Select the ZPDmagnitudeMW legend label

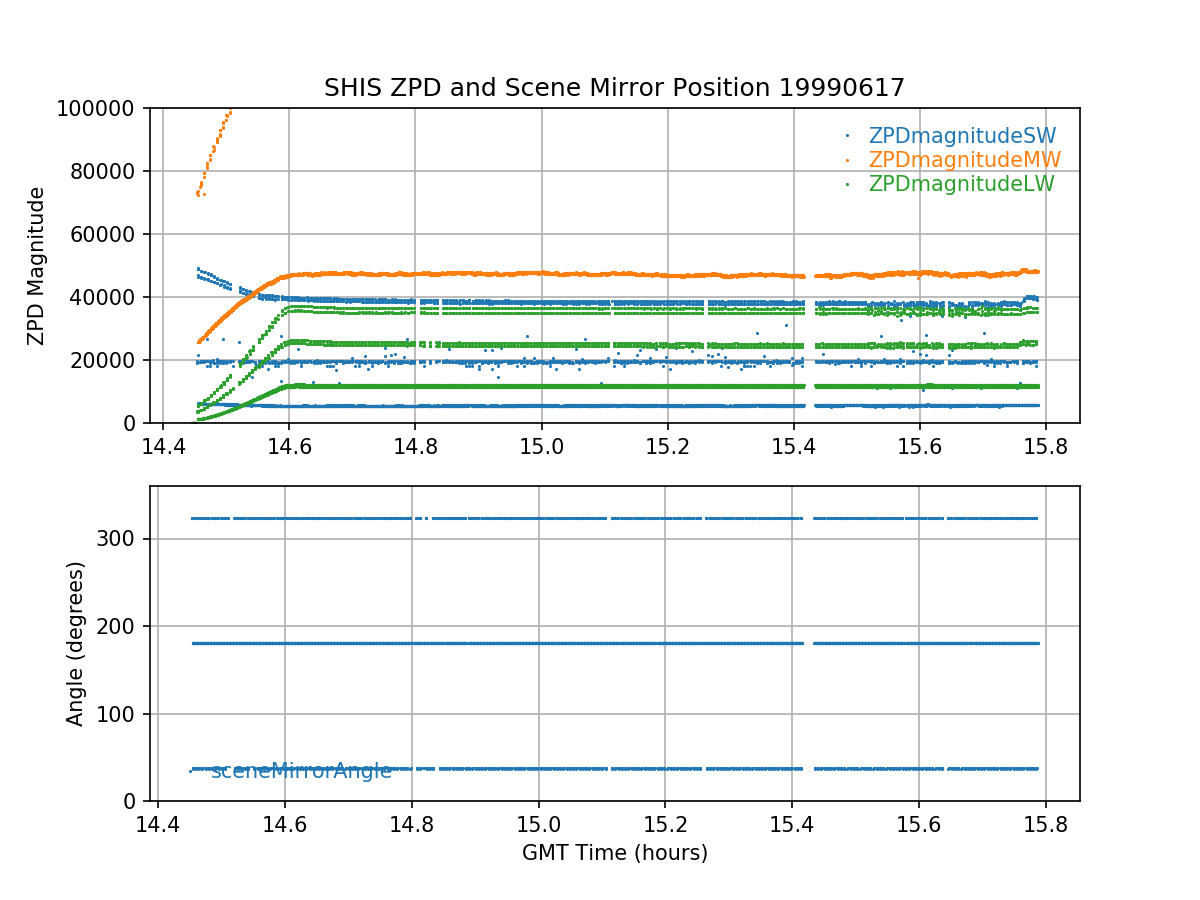pyautogui.click(x=964, y=160)
